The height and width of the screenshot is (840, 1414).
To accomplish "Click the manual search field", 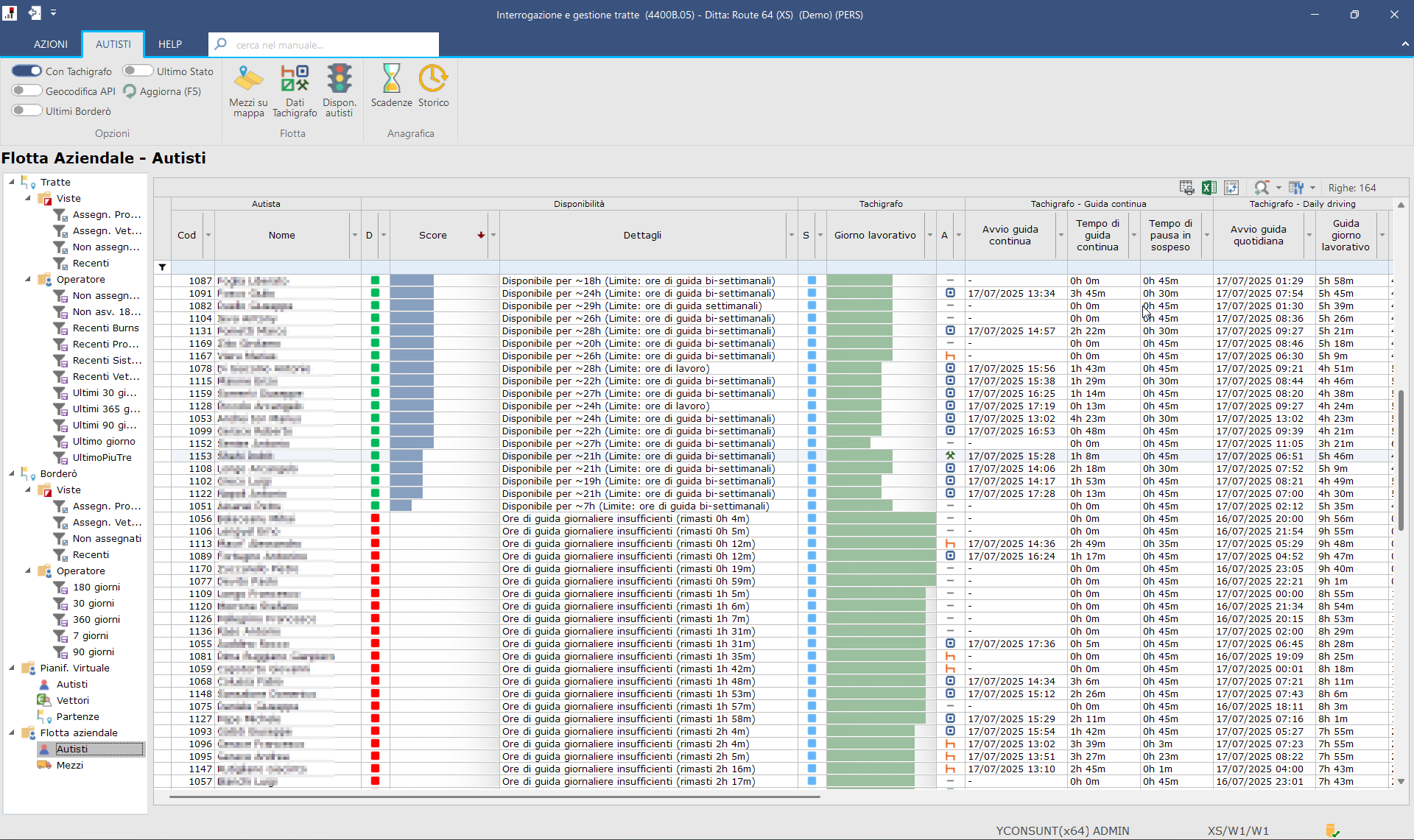I will point(331,45).
